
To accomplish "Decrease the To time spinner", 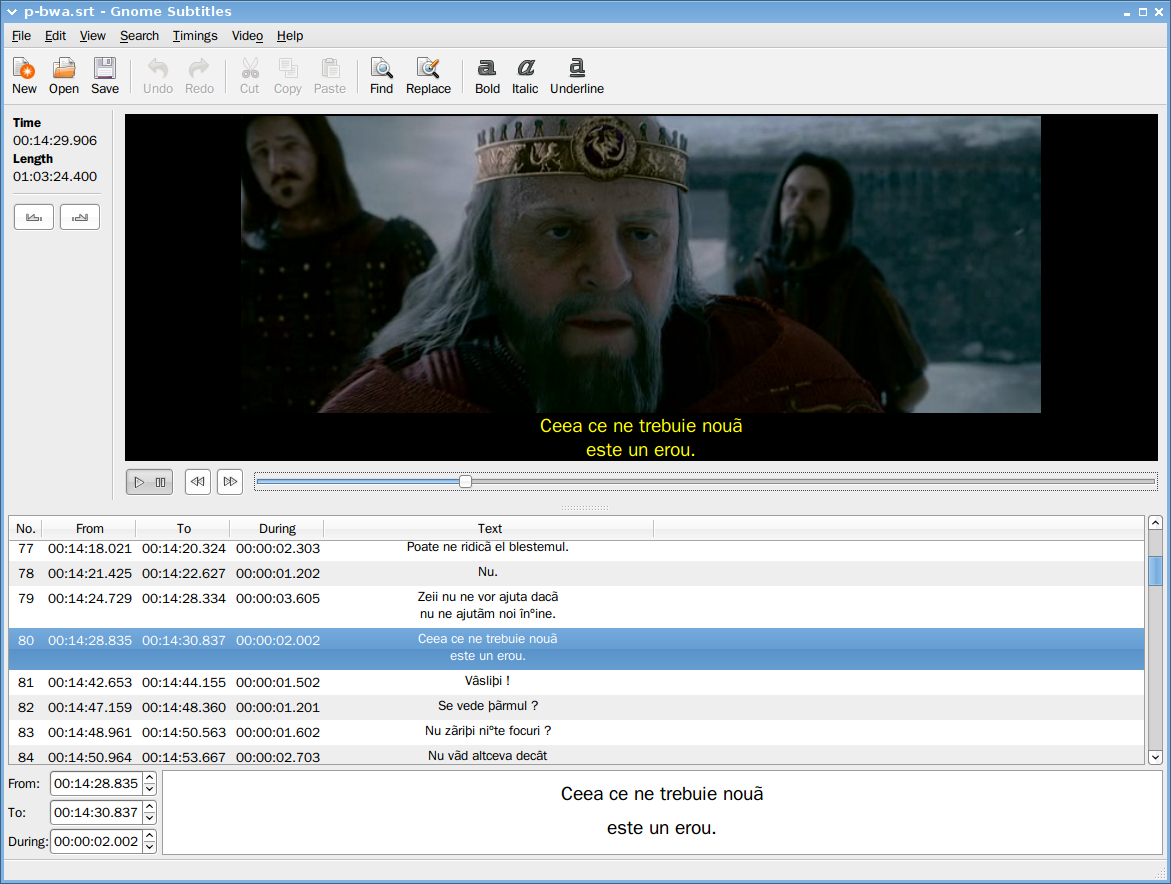I will click(150, 818).
